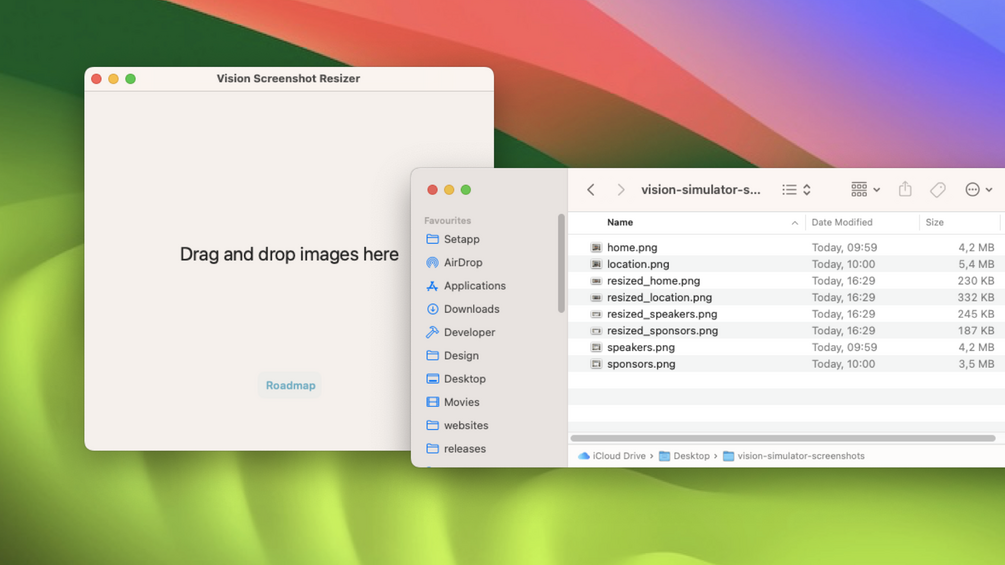The width and height of the screenshot is (1005, 565).
Task: Open Movies in the Finder sidebar
Action: click(453, 402)
